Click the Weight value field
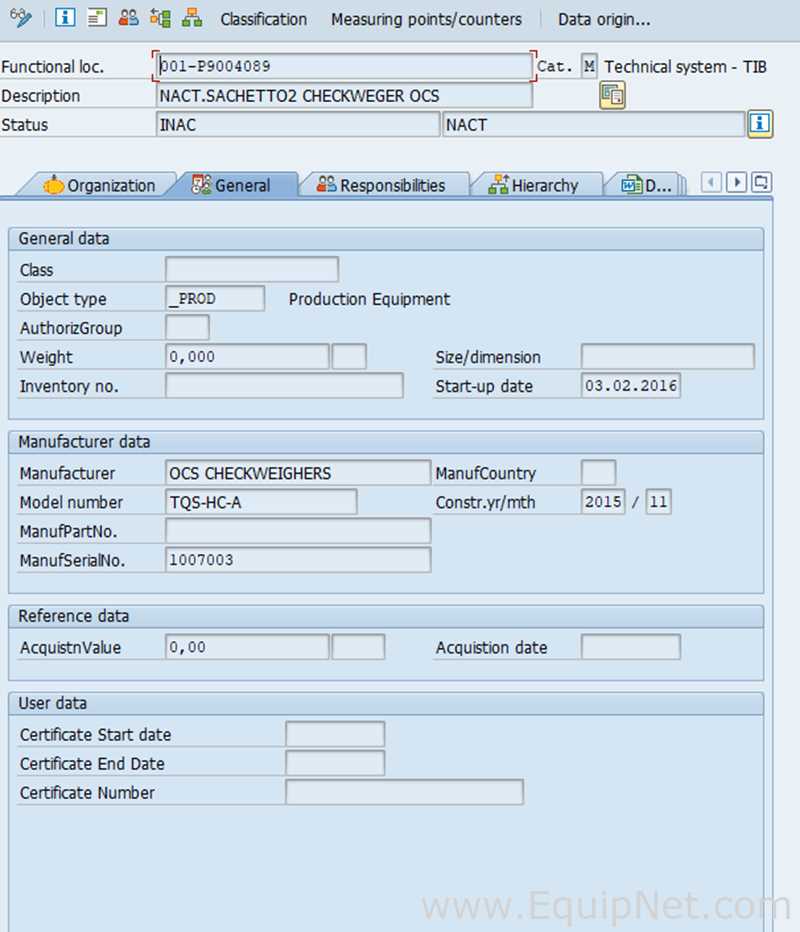 [x=247, y=357]
